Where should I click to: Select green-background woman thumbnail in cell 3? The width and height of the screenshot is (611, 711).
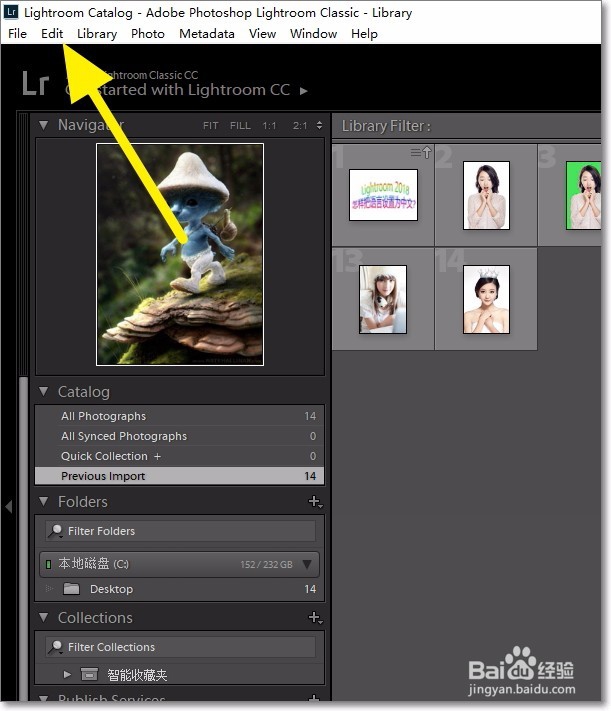coord(584,195)
